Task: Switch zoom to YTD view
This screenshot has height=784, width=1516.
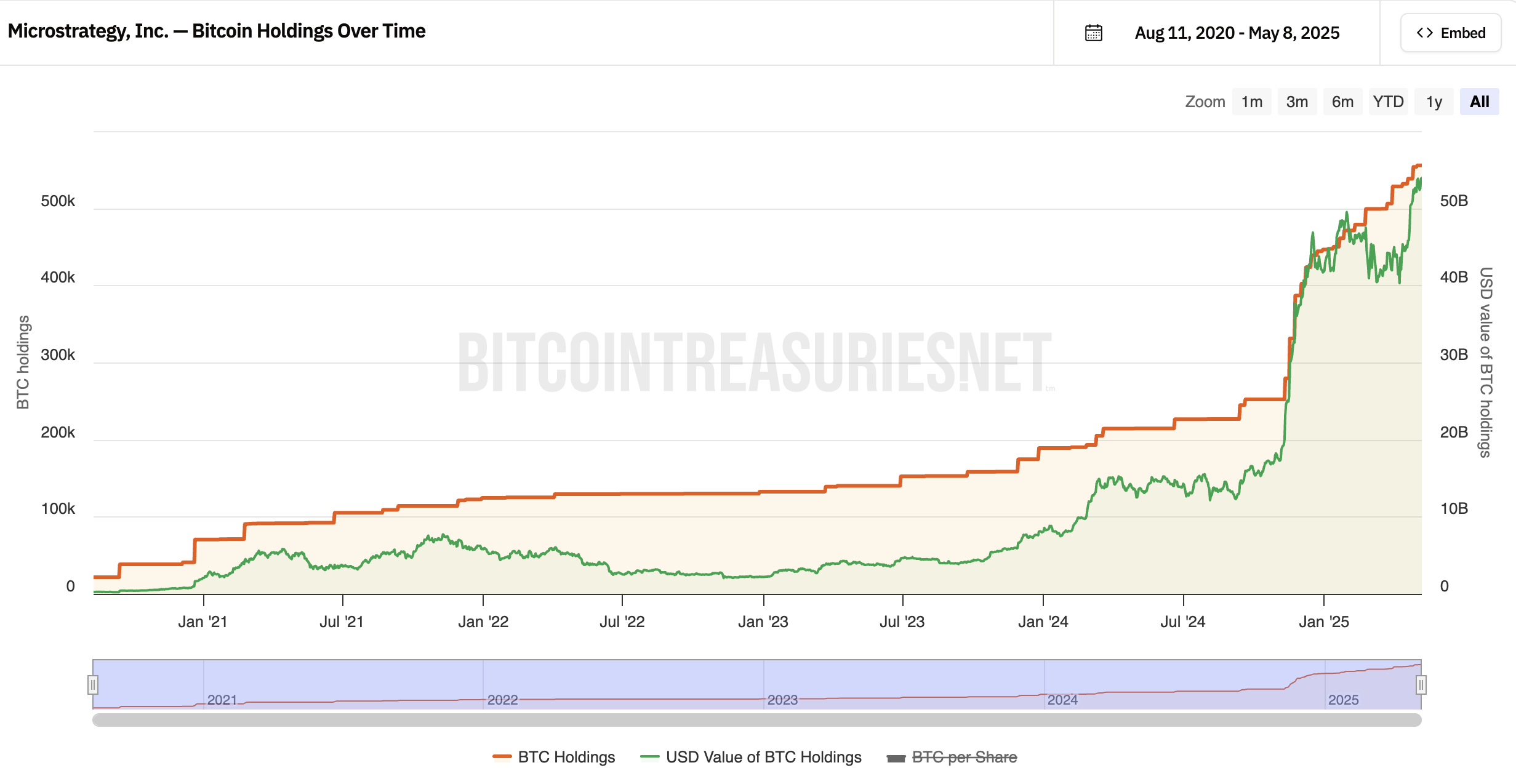Action: (x=1388, y=101)
